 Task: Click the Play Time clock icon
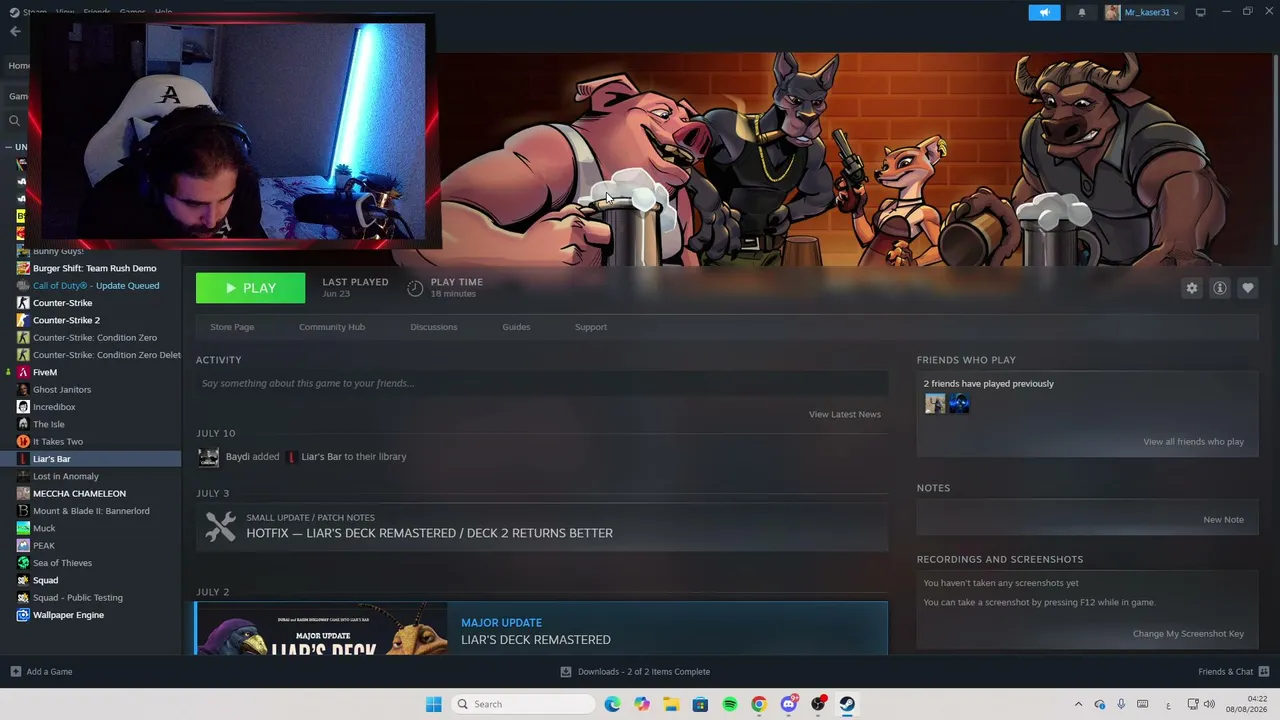pos(415,289)
